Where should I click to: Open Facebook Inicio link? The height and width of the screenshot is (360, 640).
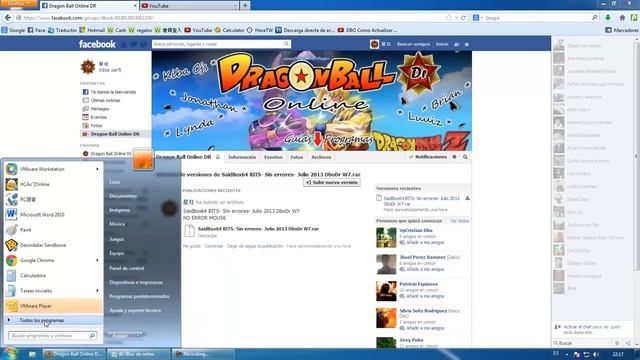click(442, 44)
